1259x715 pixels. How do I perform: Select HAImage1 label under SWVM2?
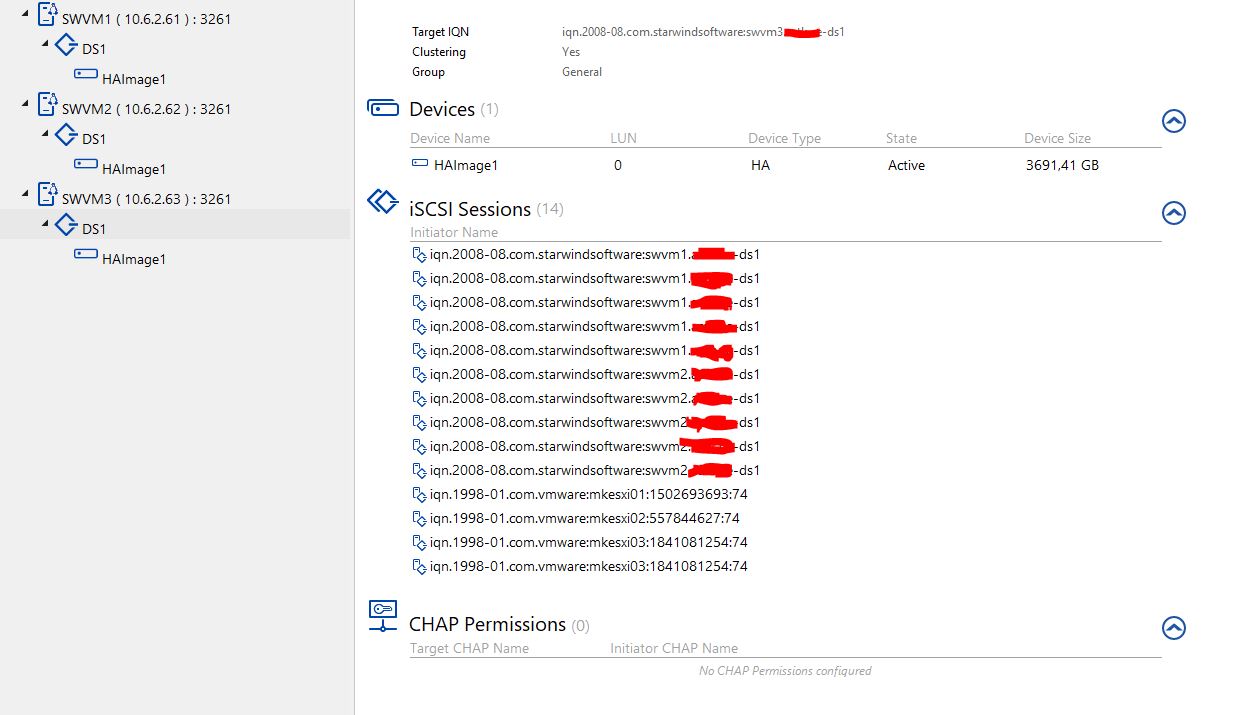tap(134, 169)
